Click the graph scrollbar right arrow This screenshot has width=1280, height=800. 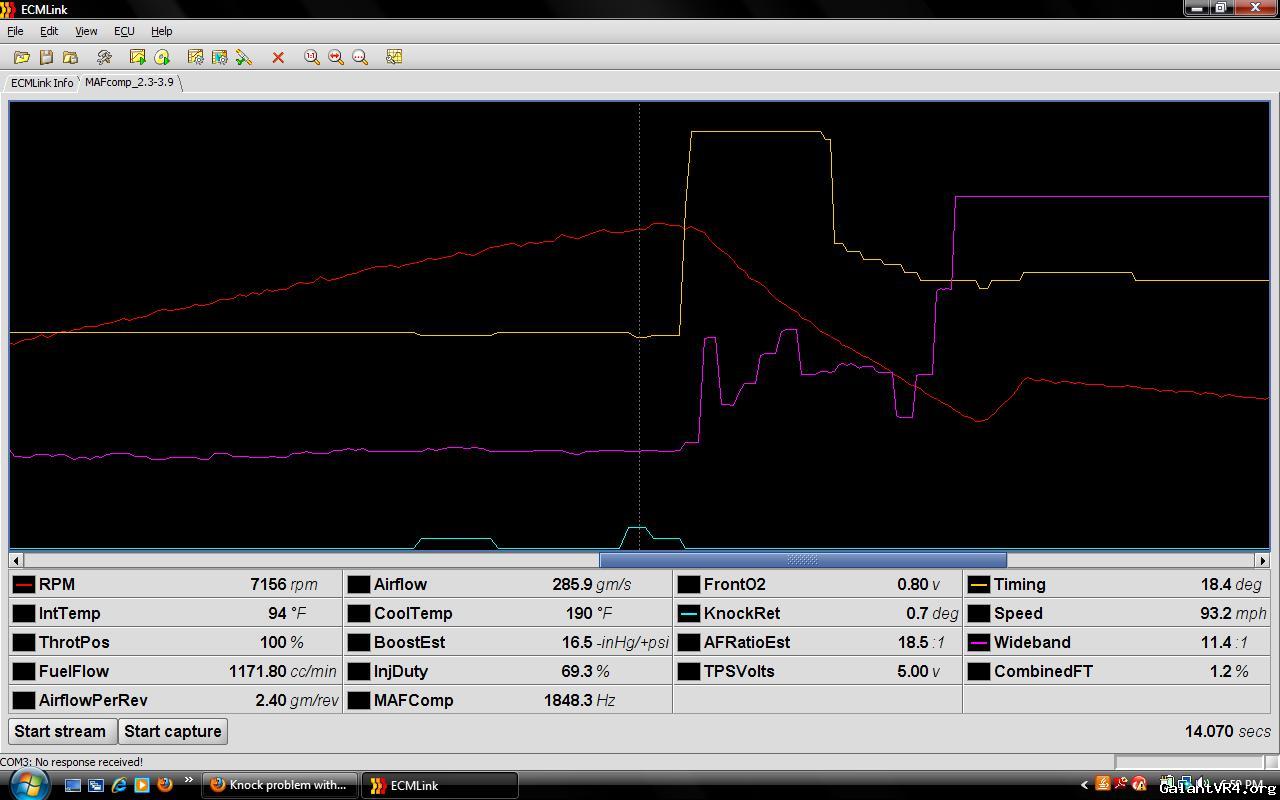[x=1262, y=560]
